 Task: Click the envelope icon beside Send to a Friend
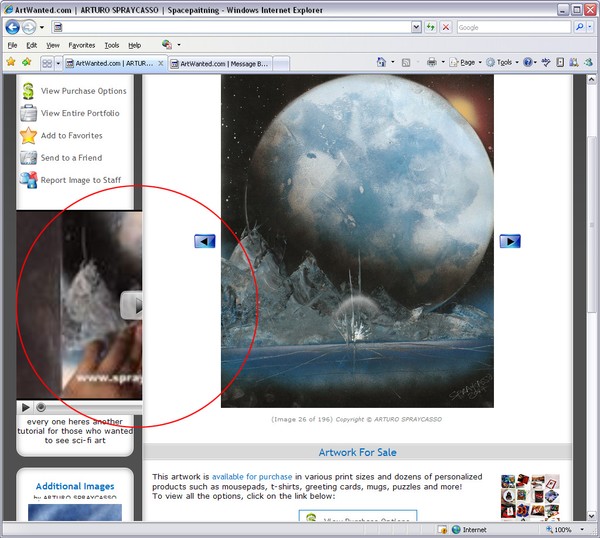(x=28, y=158)
